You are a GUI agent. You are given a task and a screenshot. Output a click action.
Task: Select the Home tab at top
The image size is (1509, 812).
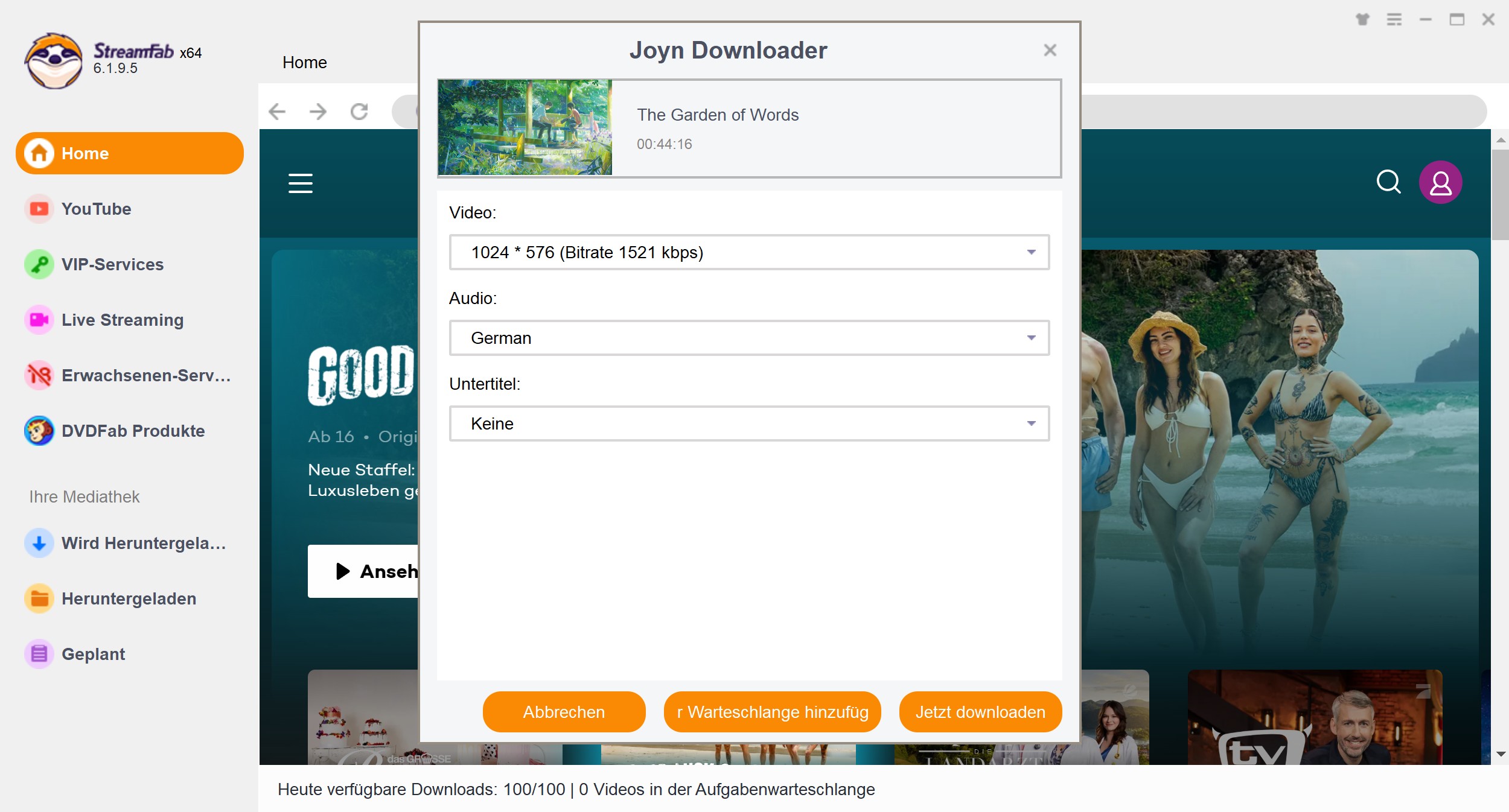click(x=305, y=62)
